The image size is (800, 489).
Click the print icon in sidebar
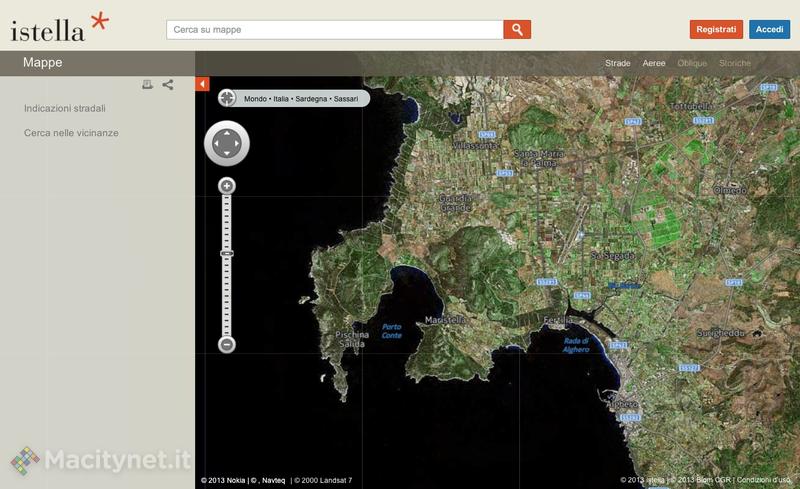pyautogui.click(x=147, y=84)
